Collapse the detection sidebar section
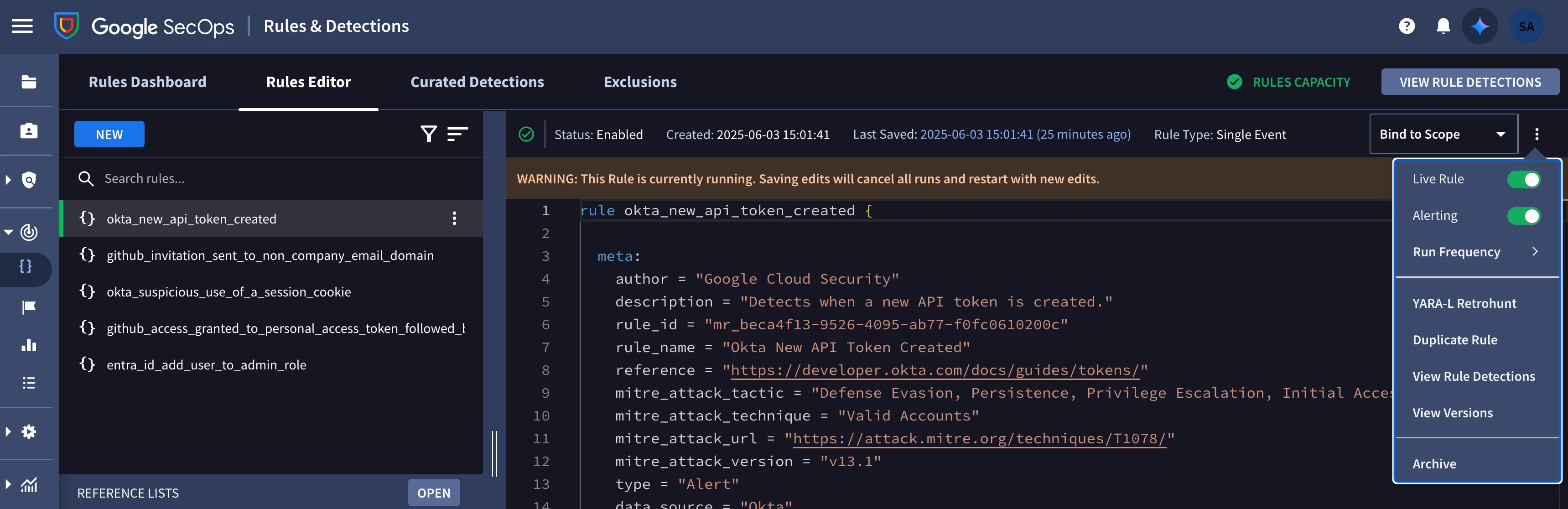1568x509 pixels. click(x=9, y=232)
